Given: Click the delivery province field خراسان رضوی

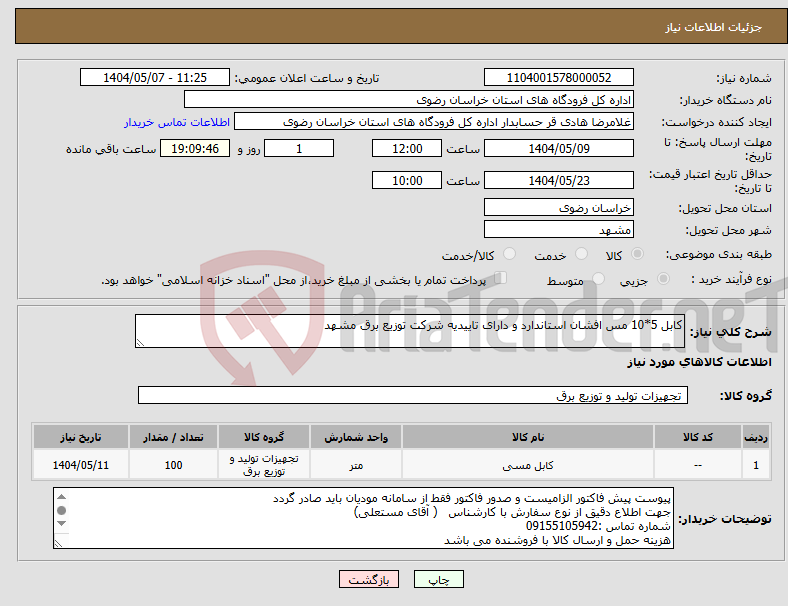Looking at the screenshot, I should coord(559,208).
